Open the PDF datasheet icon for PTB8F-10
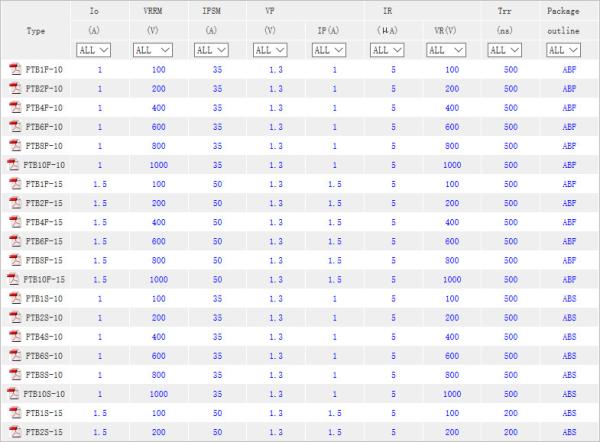This screenshot has width=600, height=442. click(x=15, y=146)
